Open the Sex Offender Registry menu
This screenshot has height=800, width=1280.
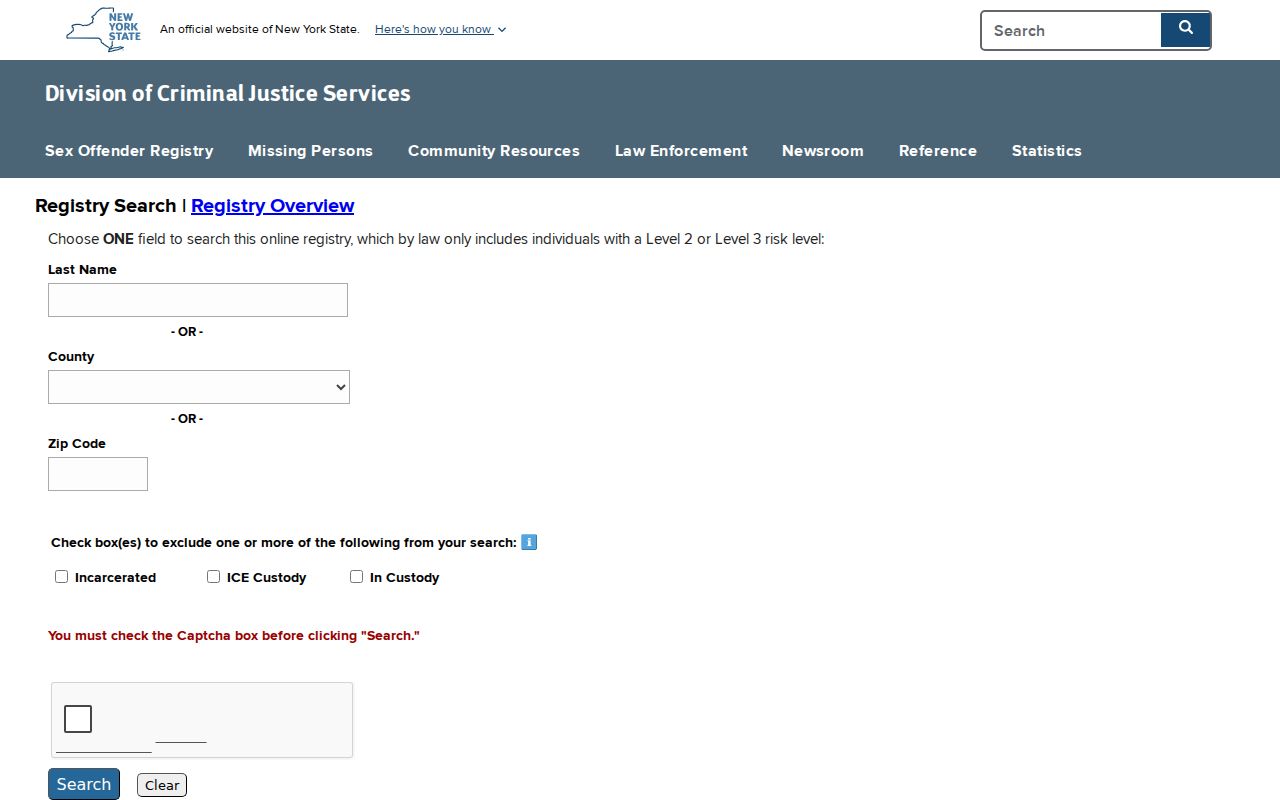coord(129,151)
